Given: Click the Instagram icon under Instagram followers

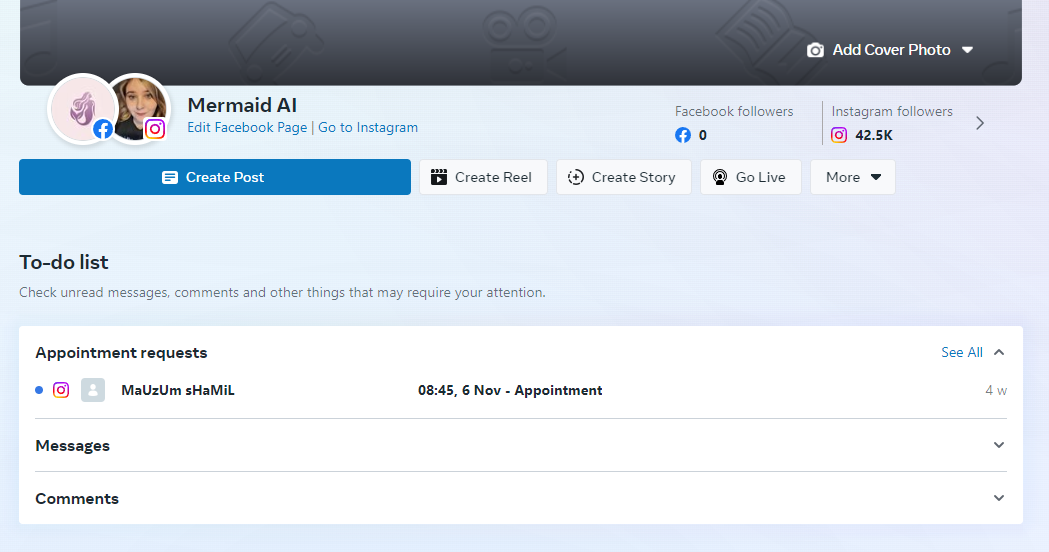Looking at the screenshot, I should (839, 135).
